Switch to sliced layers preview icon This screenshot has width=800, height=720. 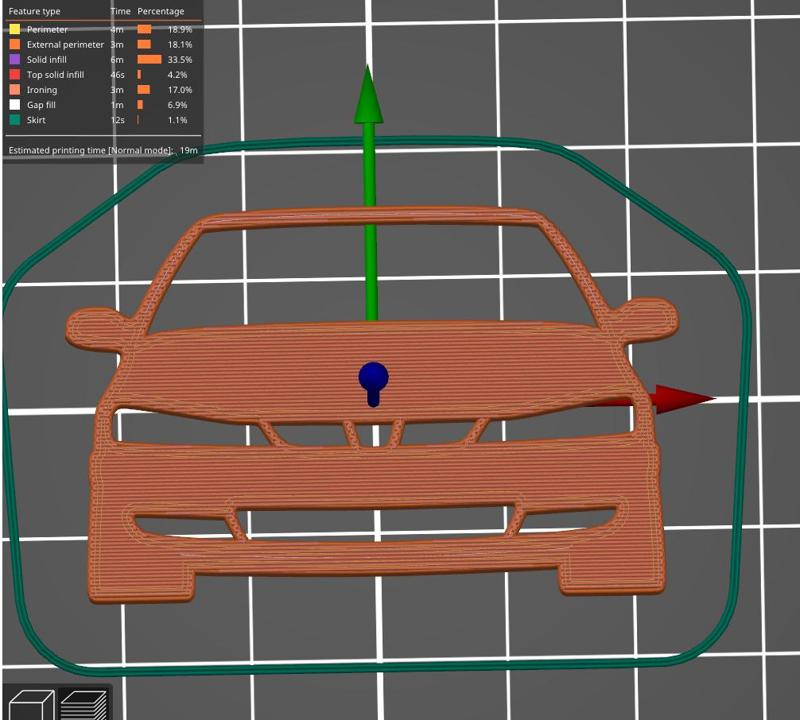[x=84, y=705]
